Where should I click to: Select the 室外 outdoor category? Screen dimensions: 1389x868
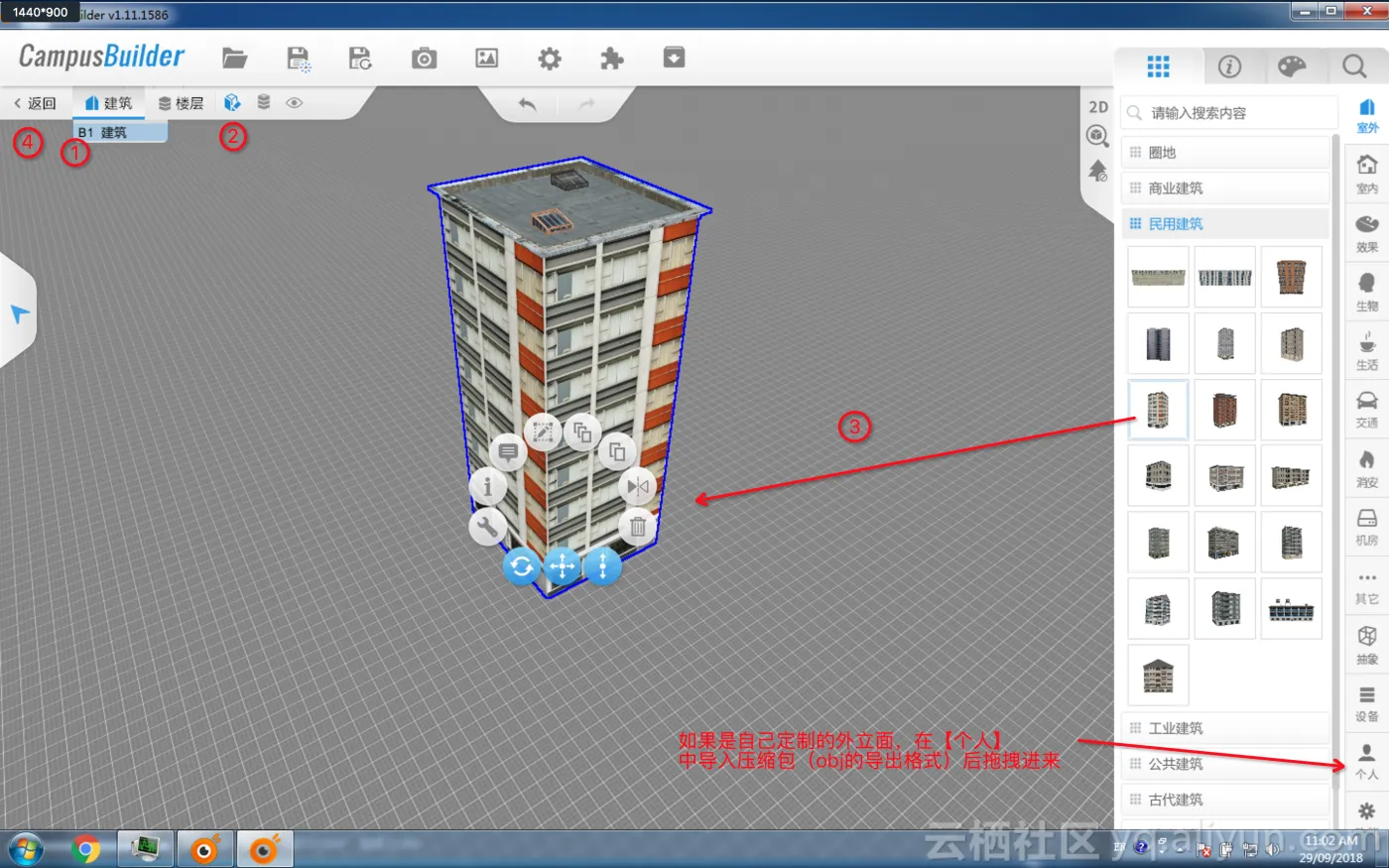tap(1367, 116)
